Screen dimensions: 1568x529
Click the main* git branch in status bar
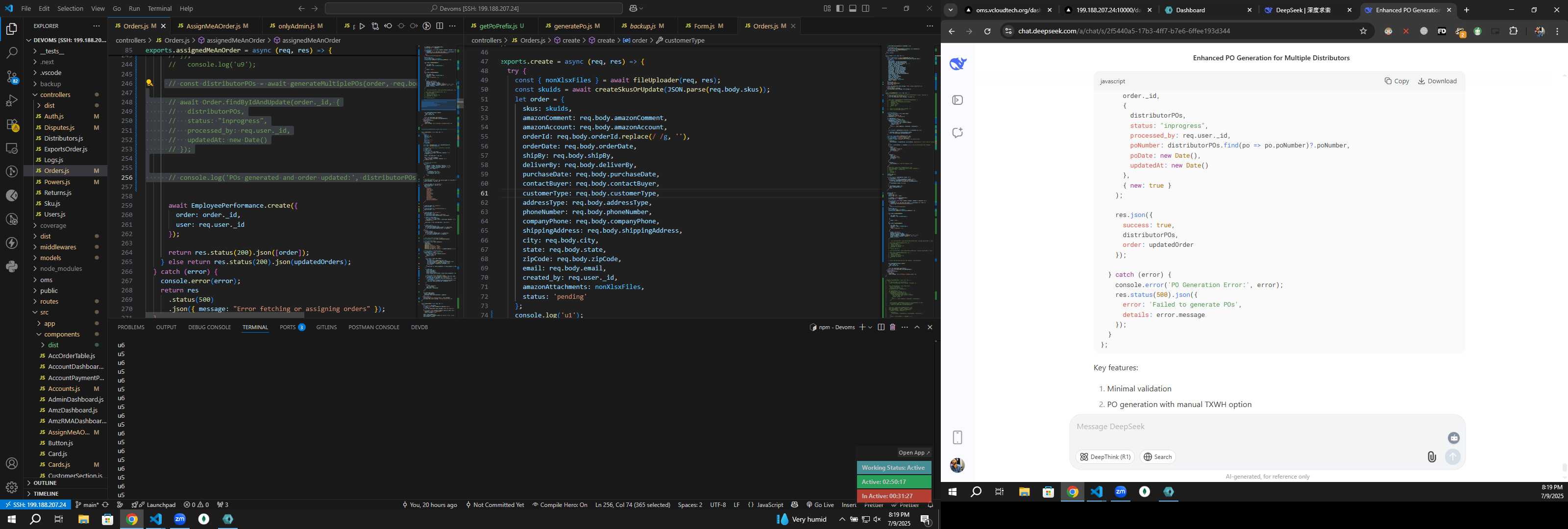pos(86,505)
